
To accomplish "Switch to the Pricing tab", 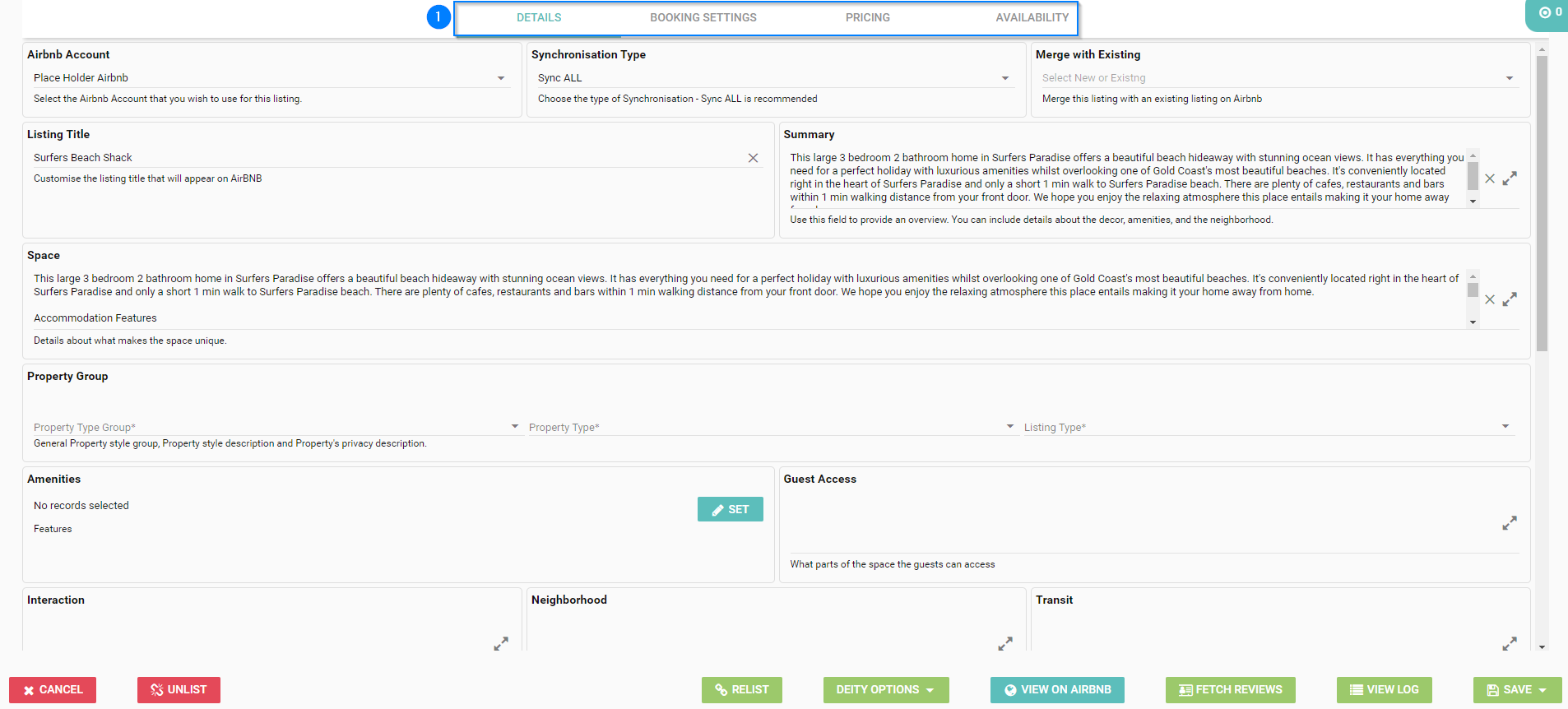I will pyautogui.click(x=867, y=17).
